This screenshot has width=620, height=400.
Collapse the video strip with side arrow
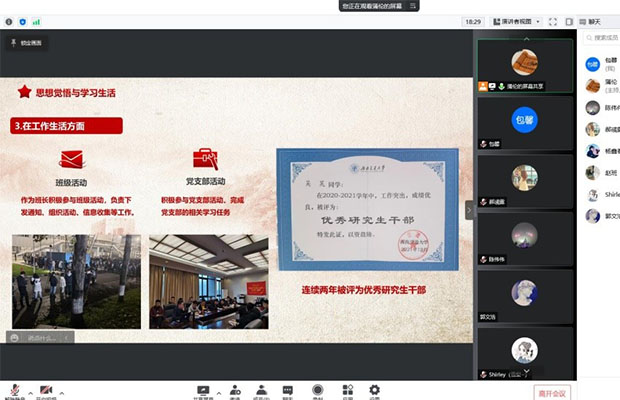pos(470,210)
